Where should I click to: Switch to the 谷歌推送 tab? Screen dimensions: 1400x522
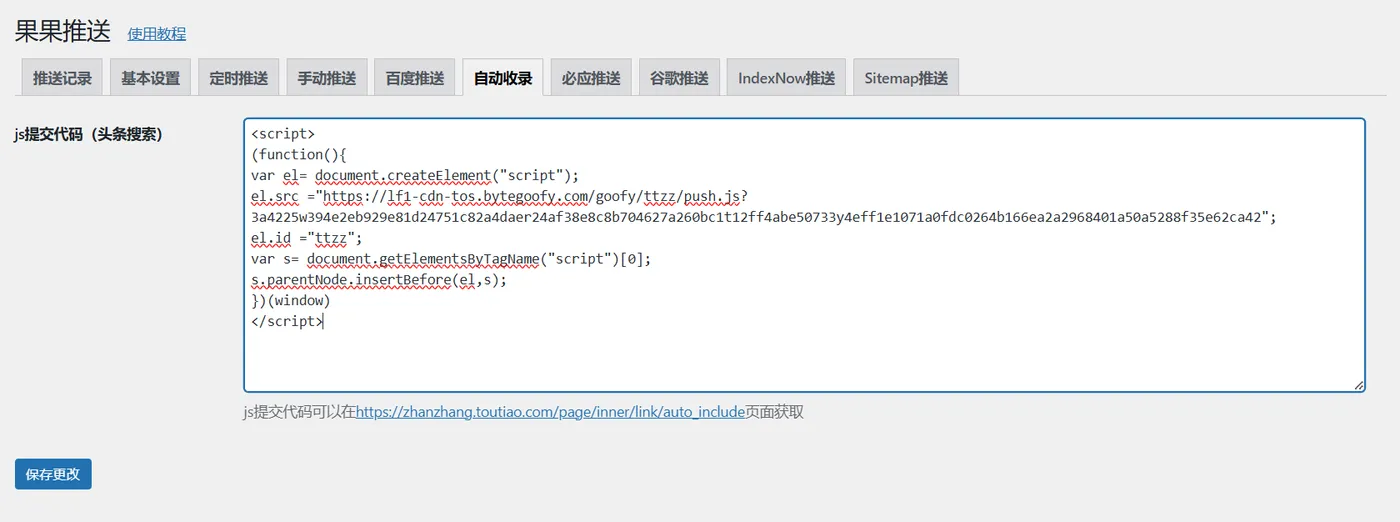(x=679, y=77)
